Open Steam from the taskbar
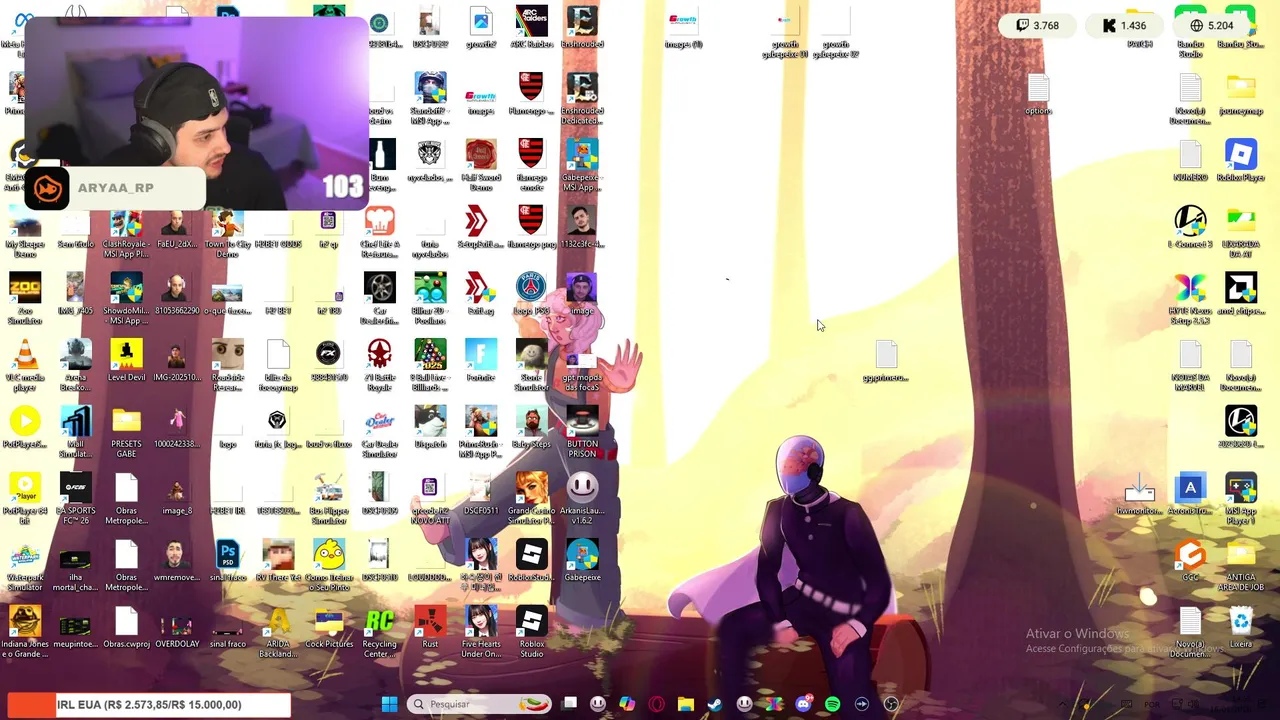The width and height of the screenshot is (1280, 720). click(714, 704)
